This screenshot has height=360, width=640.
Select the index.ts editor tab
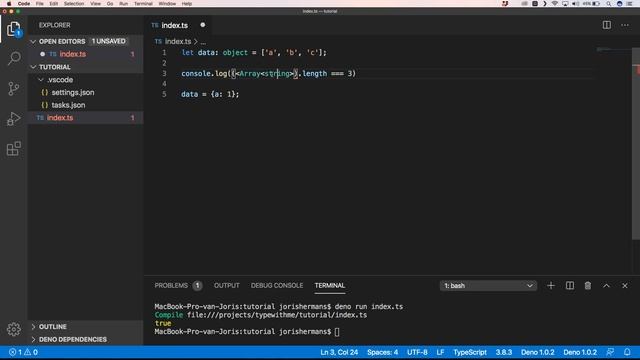click(174, 25)
